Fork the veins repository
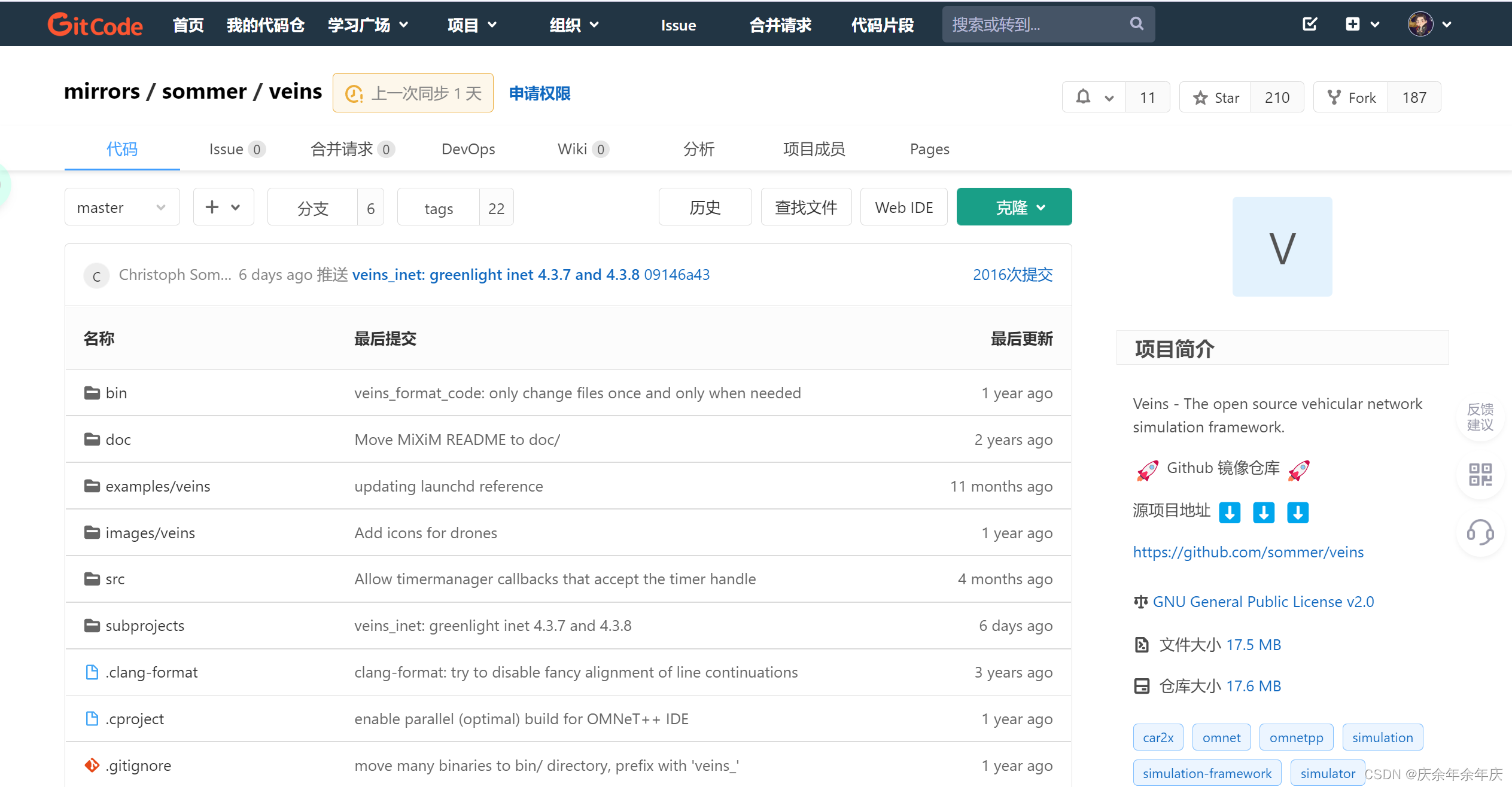This screenshot has height=787, width=1512. (1351, 97)
